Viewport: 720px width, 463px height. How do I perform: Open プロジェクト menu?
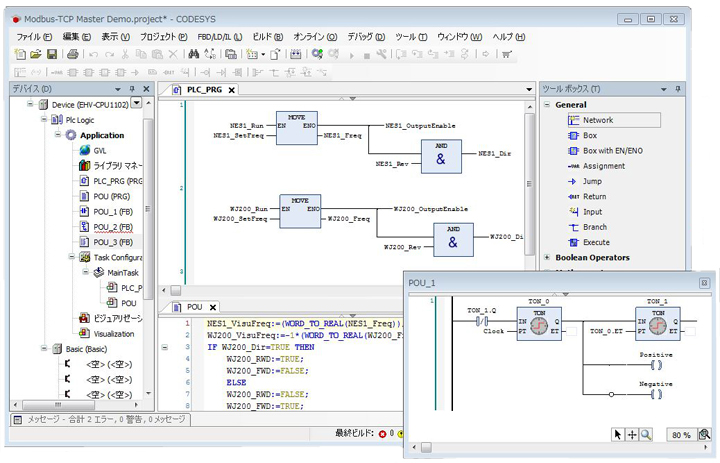pos(163,37)
